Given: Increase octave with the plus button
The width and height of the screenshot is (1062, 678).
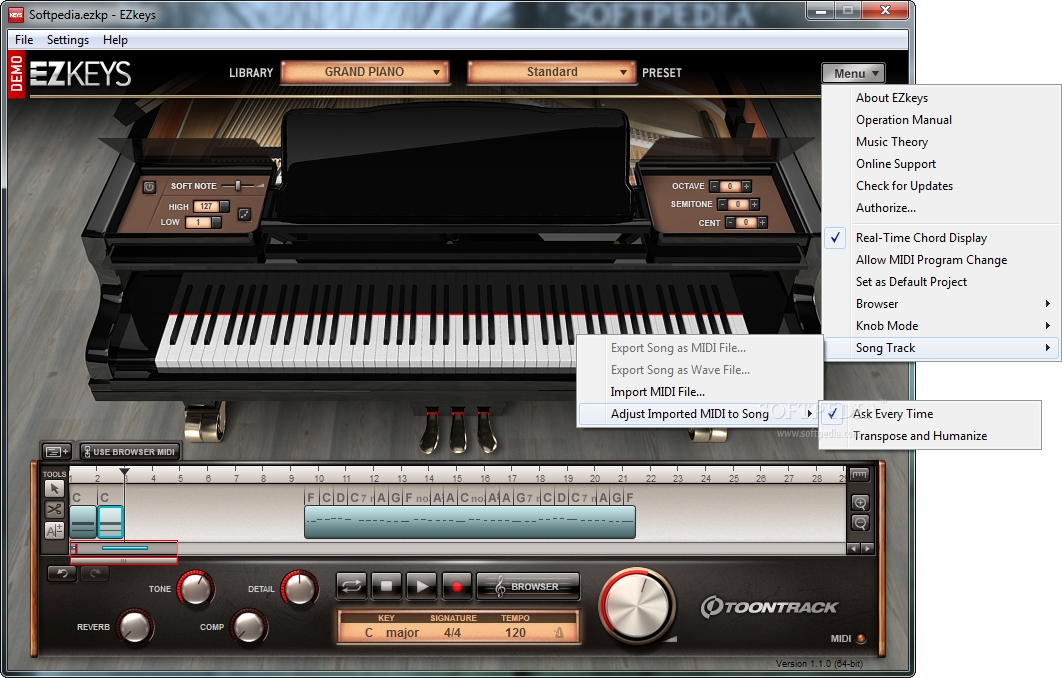Looking at the screenshot, I should [746, 186].
